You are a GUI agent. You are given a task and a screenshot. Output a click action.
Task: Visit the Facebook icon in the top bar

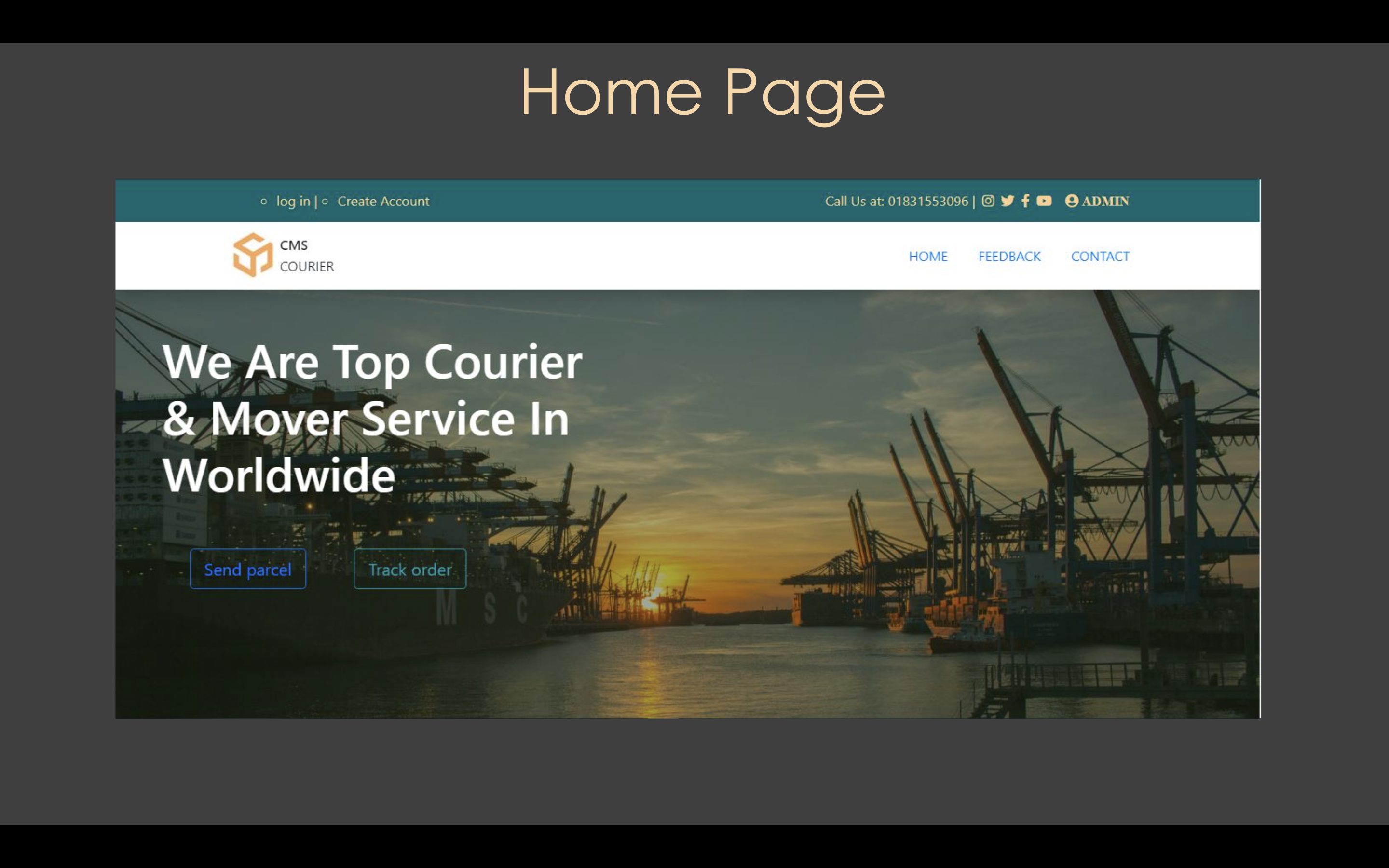(x=1026, y=201)
